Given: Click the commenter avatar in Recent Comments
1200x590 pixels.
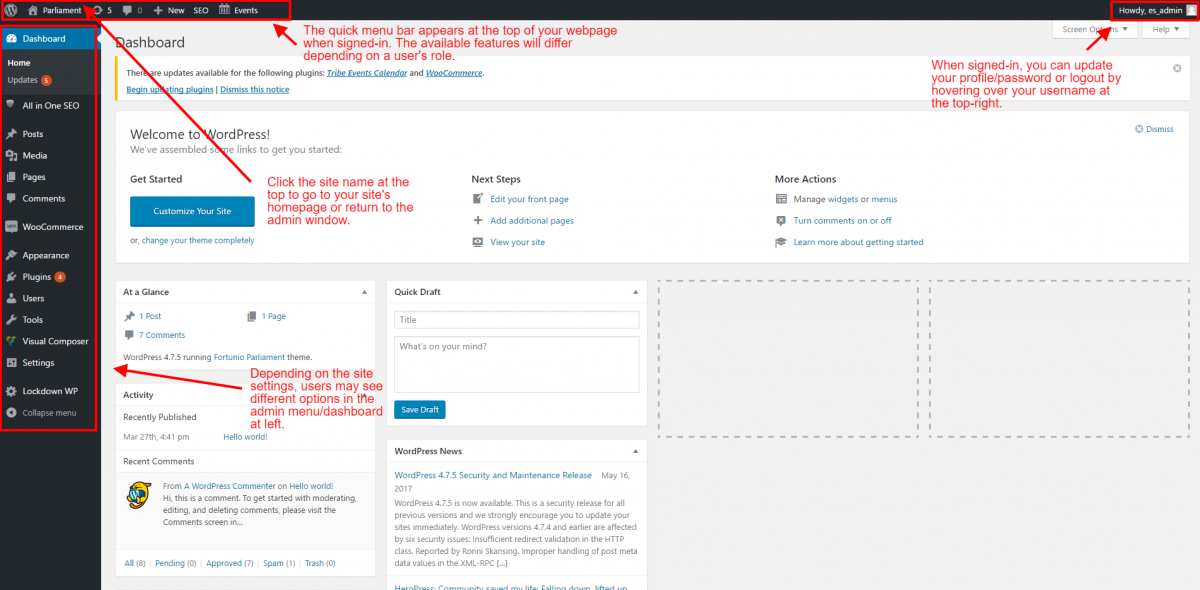Looking at the screenshot, I should click(138, 494).
